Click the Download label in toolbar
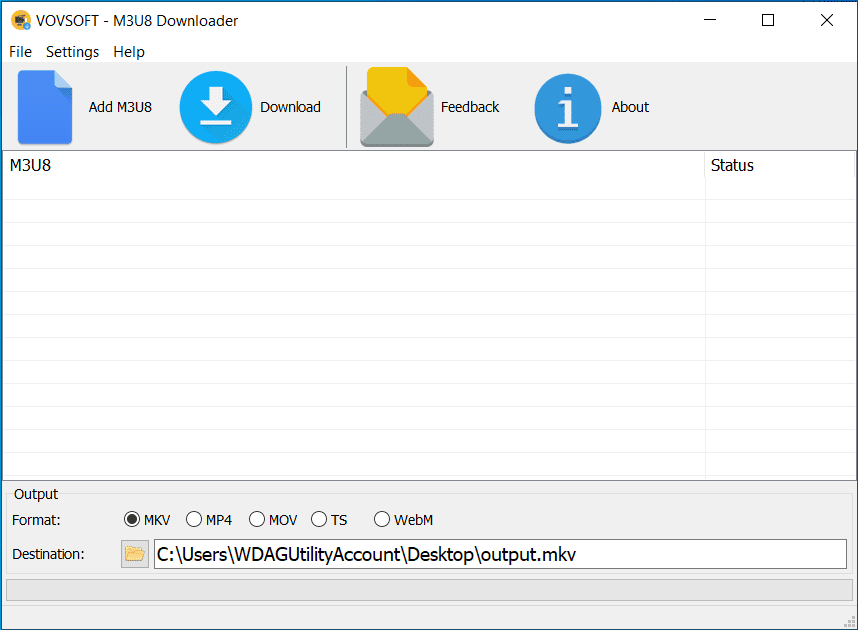Screen dimensions: 858x630 290,107
